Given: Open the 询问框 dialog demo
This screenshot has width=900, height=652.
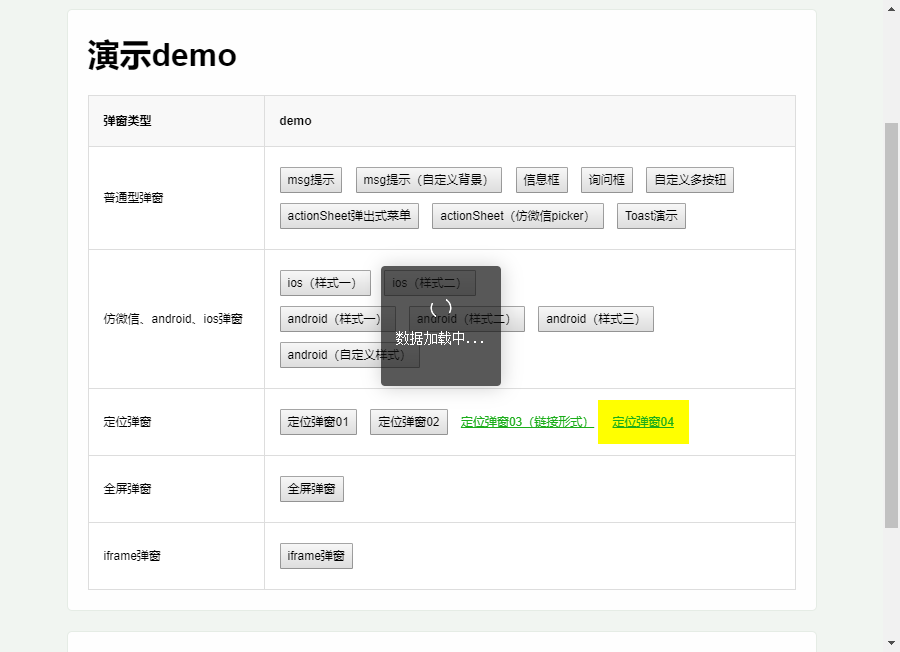Looking at the screenshot, I should coord(607,180).
